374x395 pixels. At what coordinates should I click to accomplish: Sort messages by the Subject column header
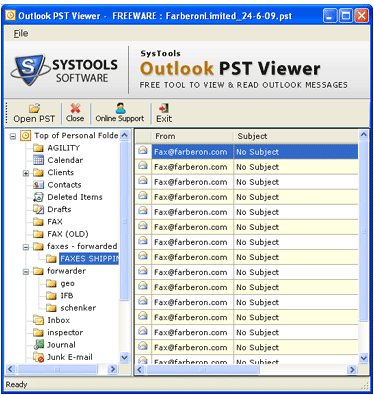coord(296,136)
